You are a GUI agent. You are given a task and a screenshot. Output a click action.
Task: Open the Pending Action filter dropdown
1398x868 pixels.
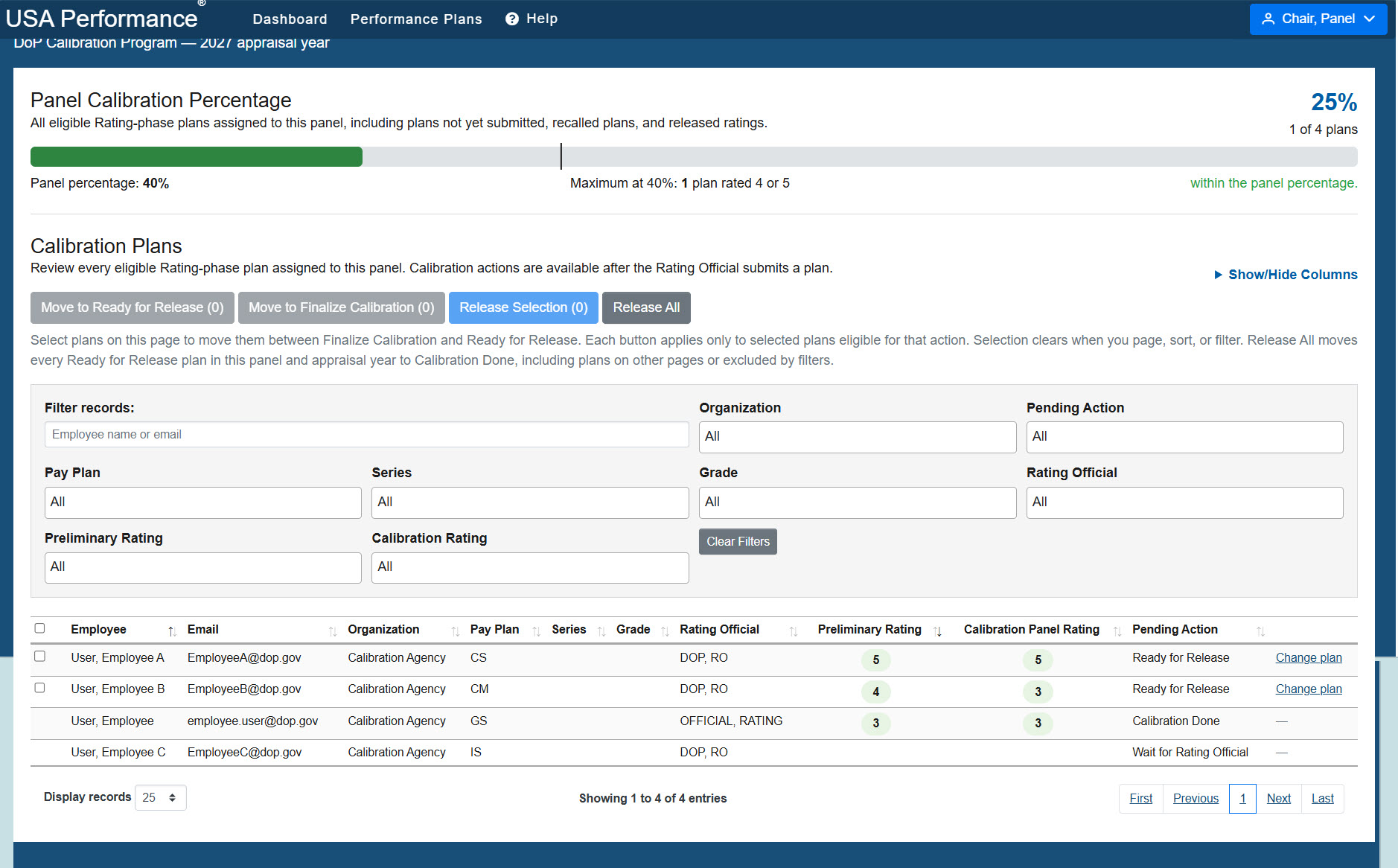pyautogui.click(x=1184, y=437)
